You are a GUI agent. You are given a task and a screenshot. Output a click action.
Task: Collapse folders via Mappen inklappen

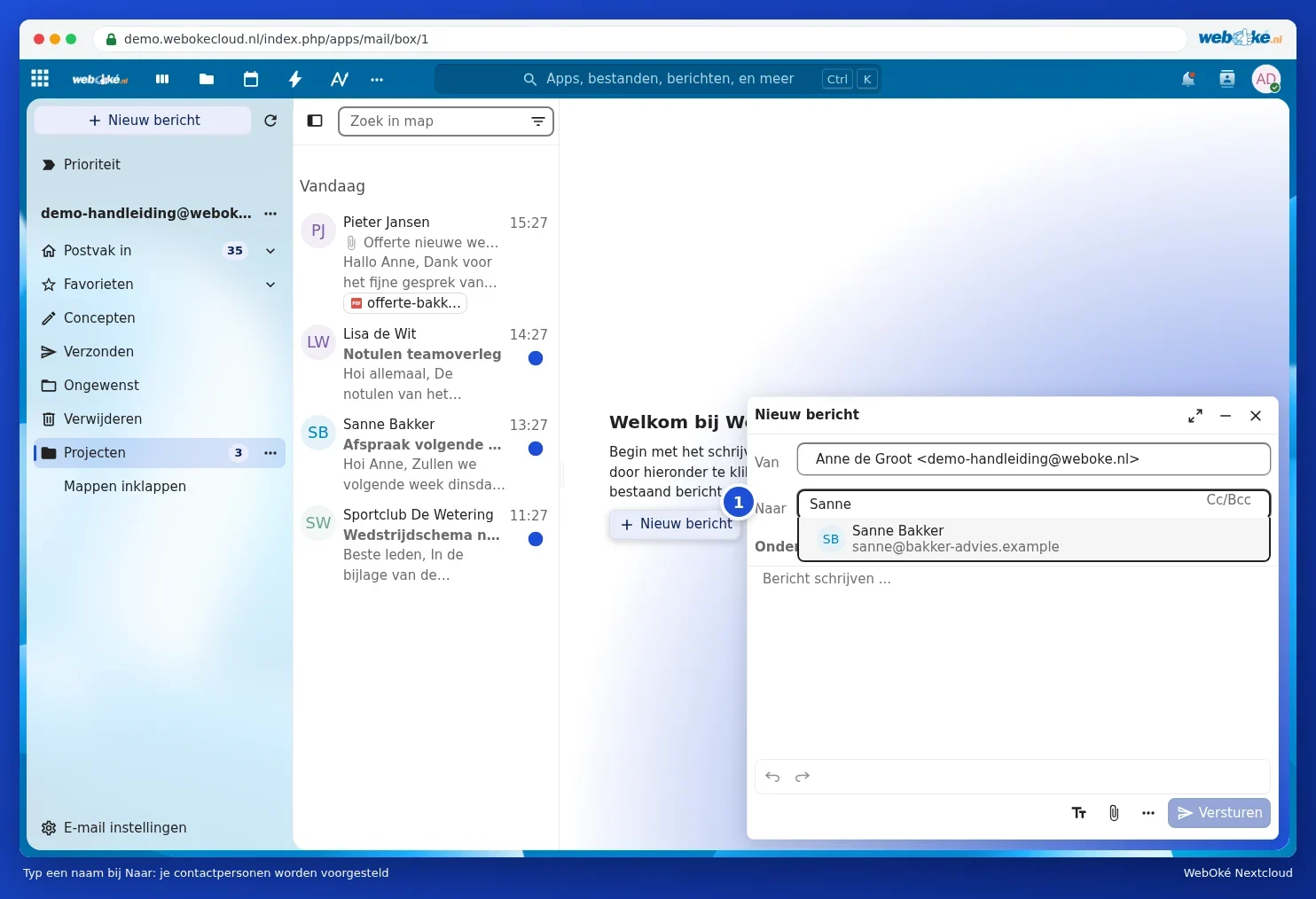[125, 487]
